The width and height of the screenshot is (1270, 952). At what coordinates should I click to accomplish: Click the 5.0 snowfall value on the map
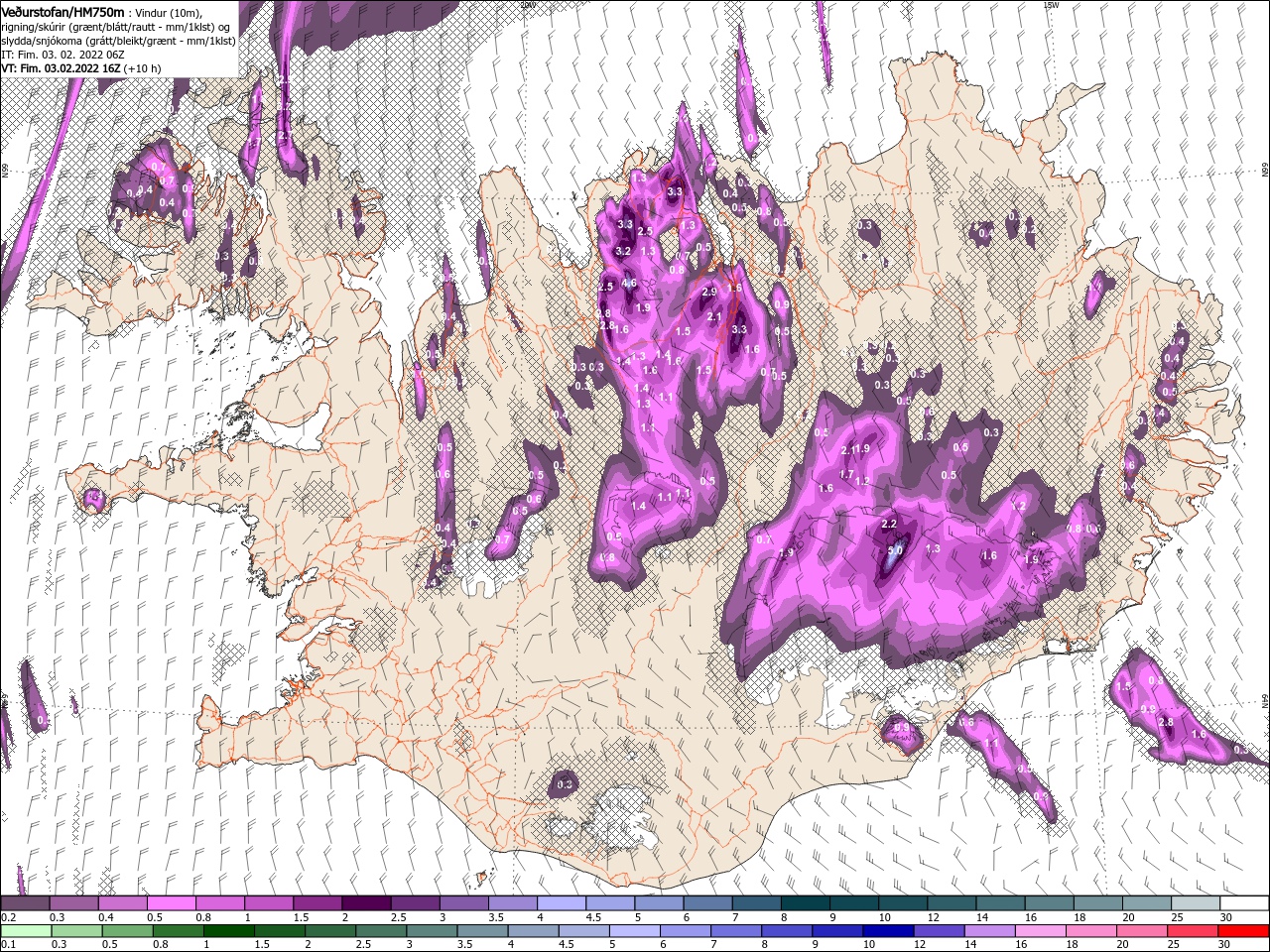click(x=895, y=550)
